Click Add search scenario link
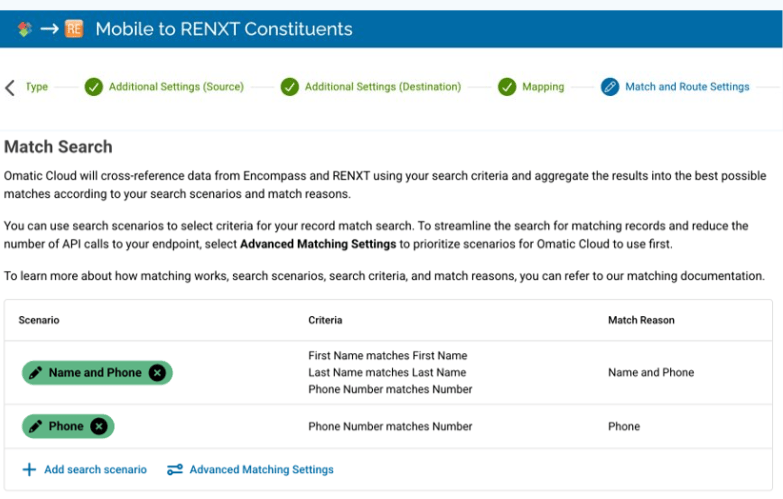Image resolution: width=783 pixels, height=499 pixels. [95, 470]
